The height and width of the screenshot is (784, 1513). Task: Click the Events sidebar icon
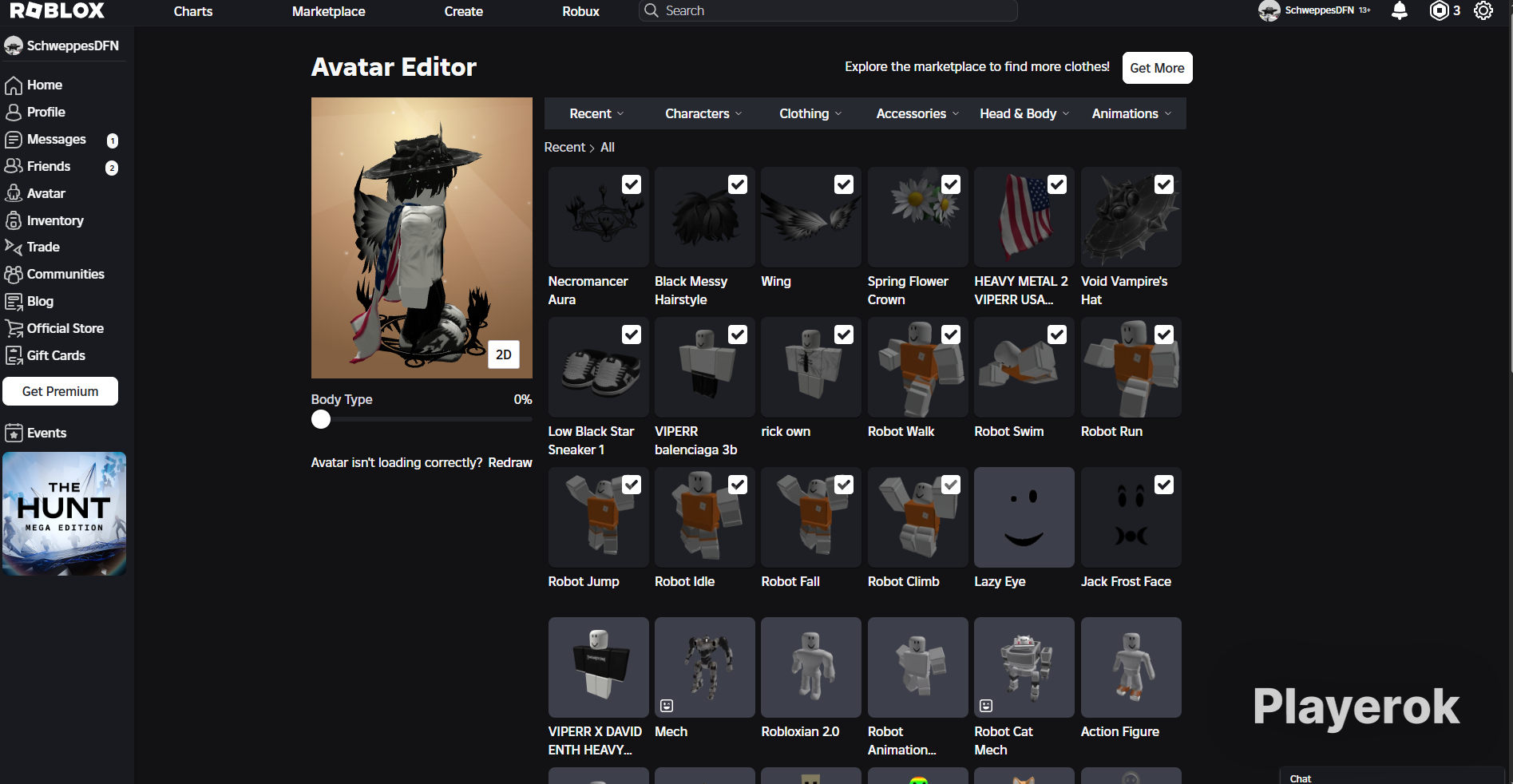(x=14, y=433)
